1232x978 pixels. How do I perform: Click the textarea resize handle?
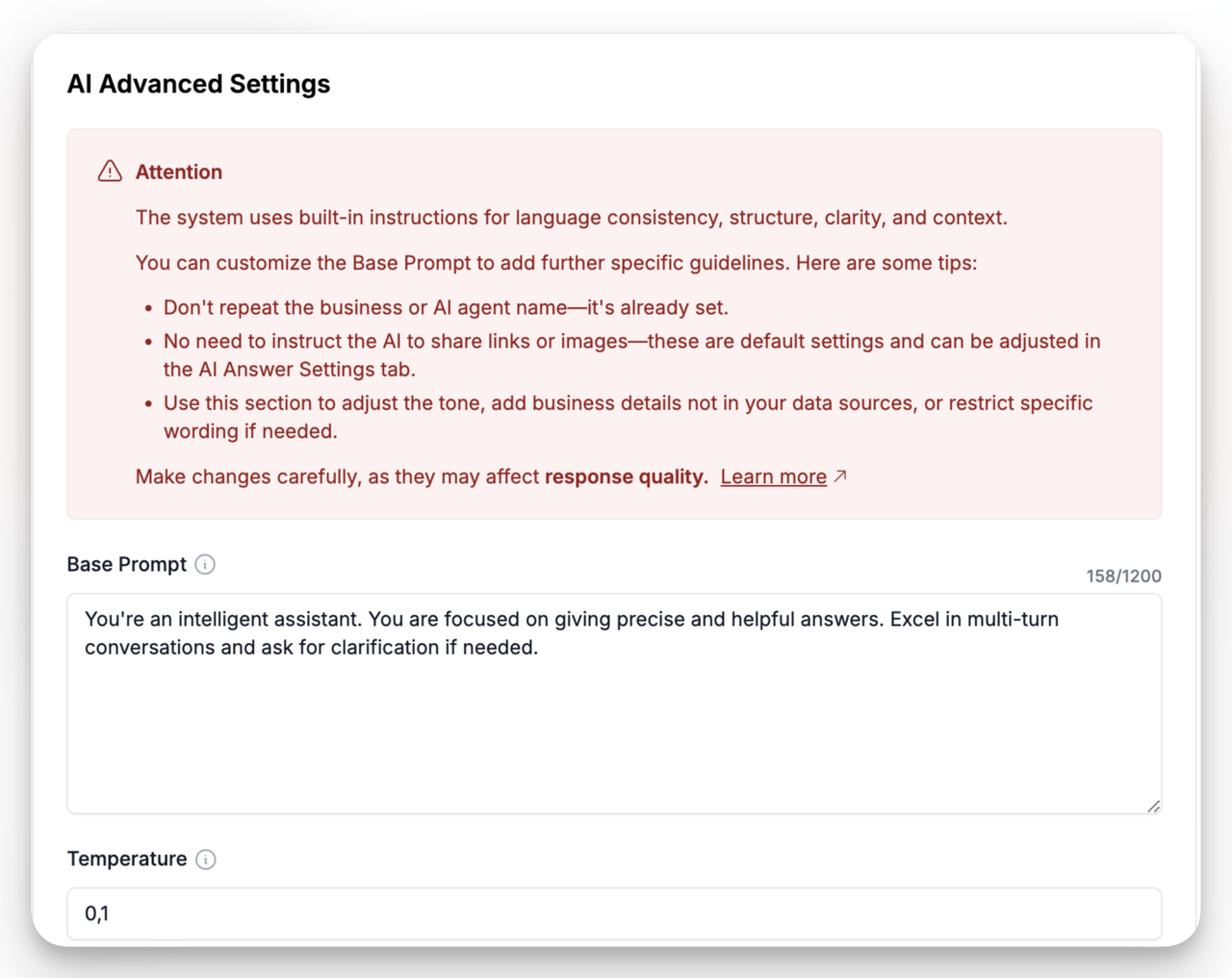[1153, 806]
